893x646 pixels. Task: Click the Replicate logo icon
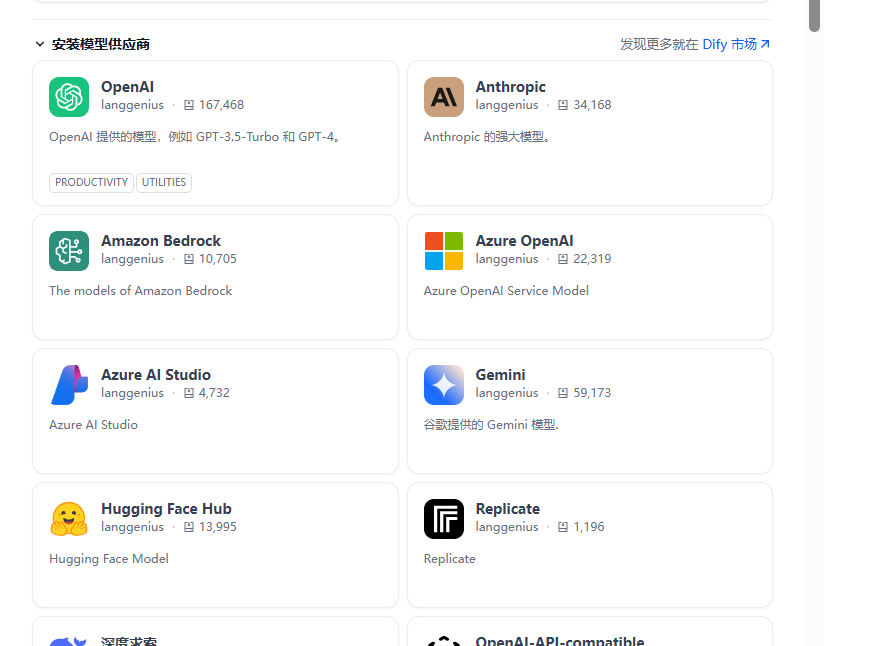[444, 519]
